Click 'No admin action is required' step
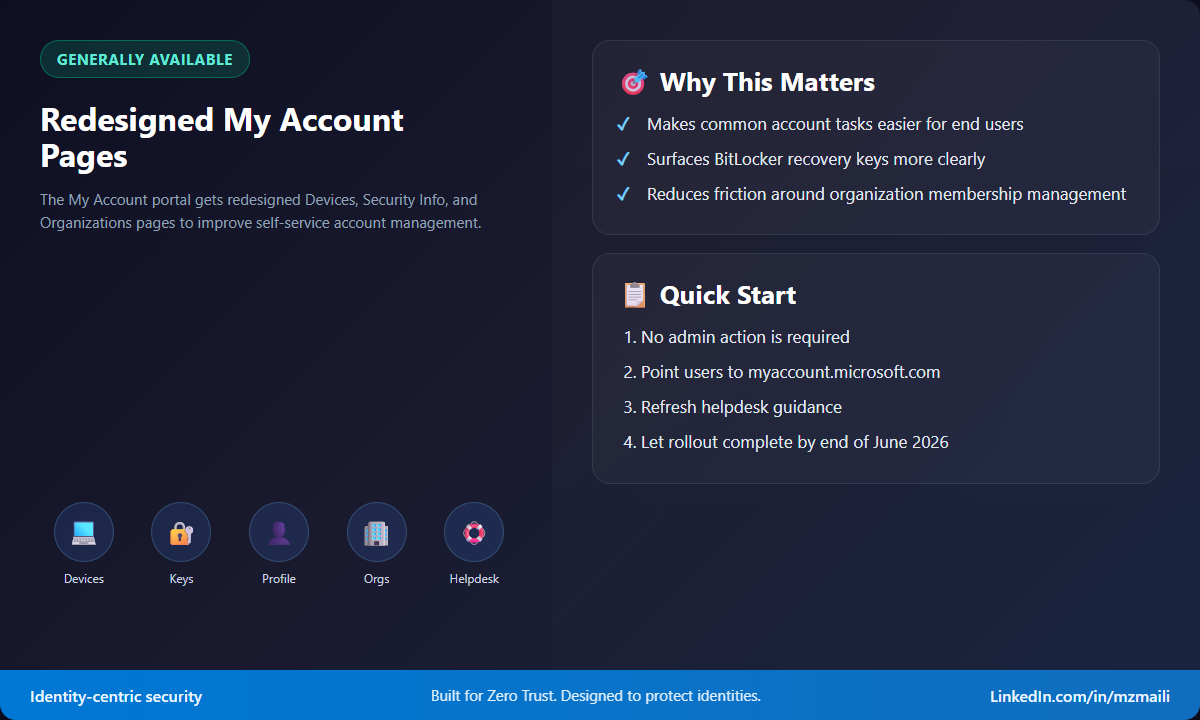This screenshot has width=1200, height=720. (x=736, y=337)
